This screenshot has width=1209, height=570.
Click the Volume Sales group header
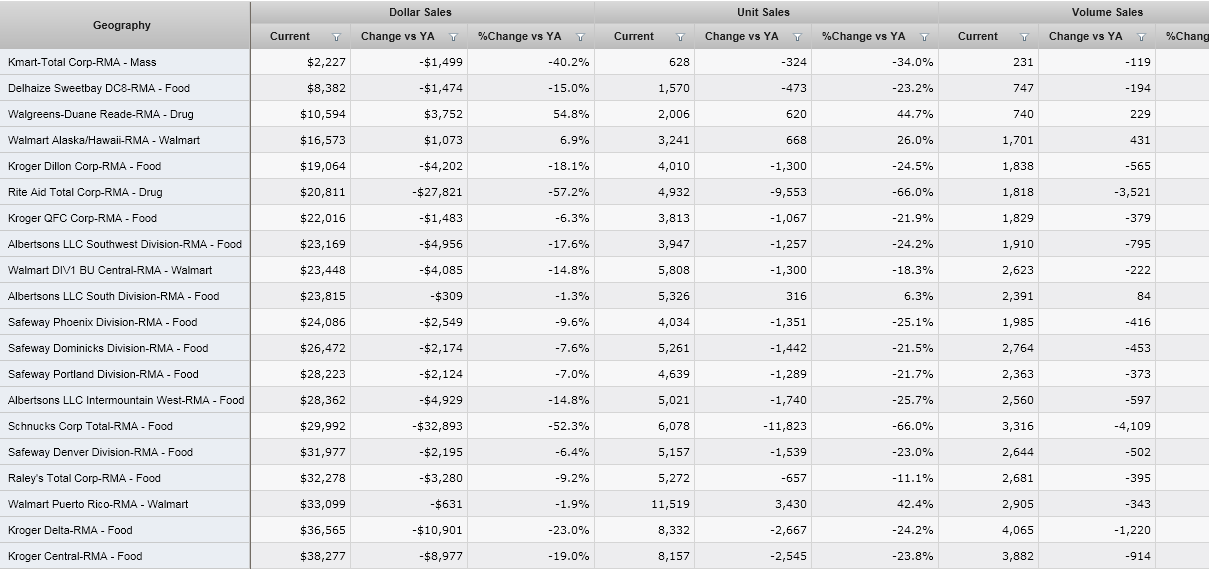point(1107,12)
